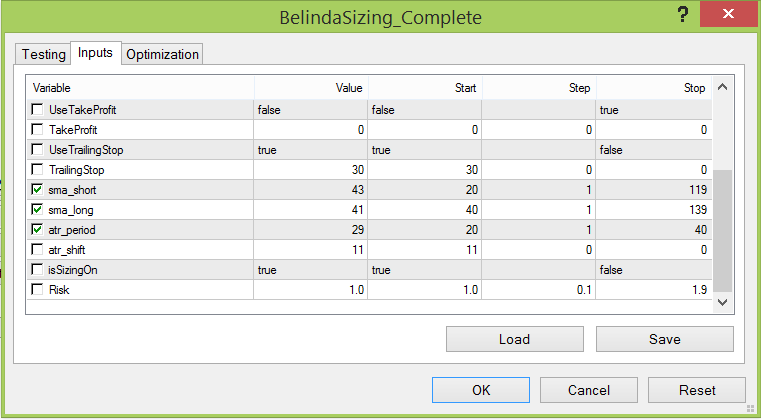Confirm with the OK button

coord(481,390)
